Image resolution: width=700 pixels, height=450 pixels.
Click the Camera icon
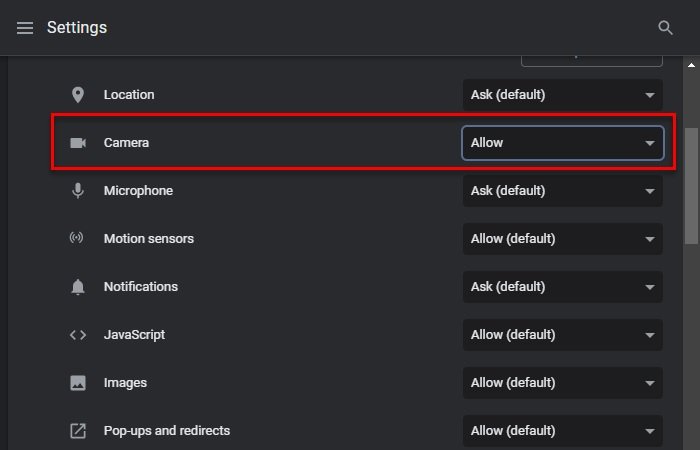[x=78, y=143]
